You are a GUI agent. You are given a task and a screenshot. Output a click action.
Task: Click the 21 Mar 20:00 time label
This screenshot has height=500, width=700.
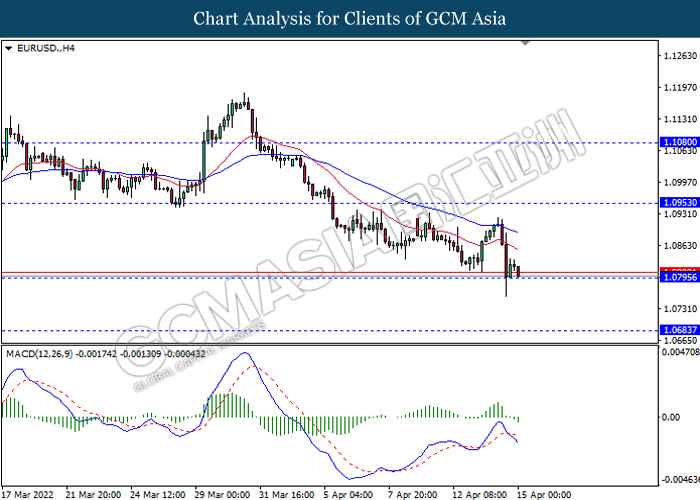93,495
